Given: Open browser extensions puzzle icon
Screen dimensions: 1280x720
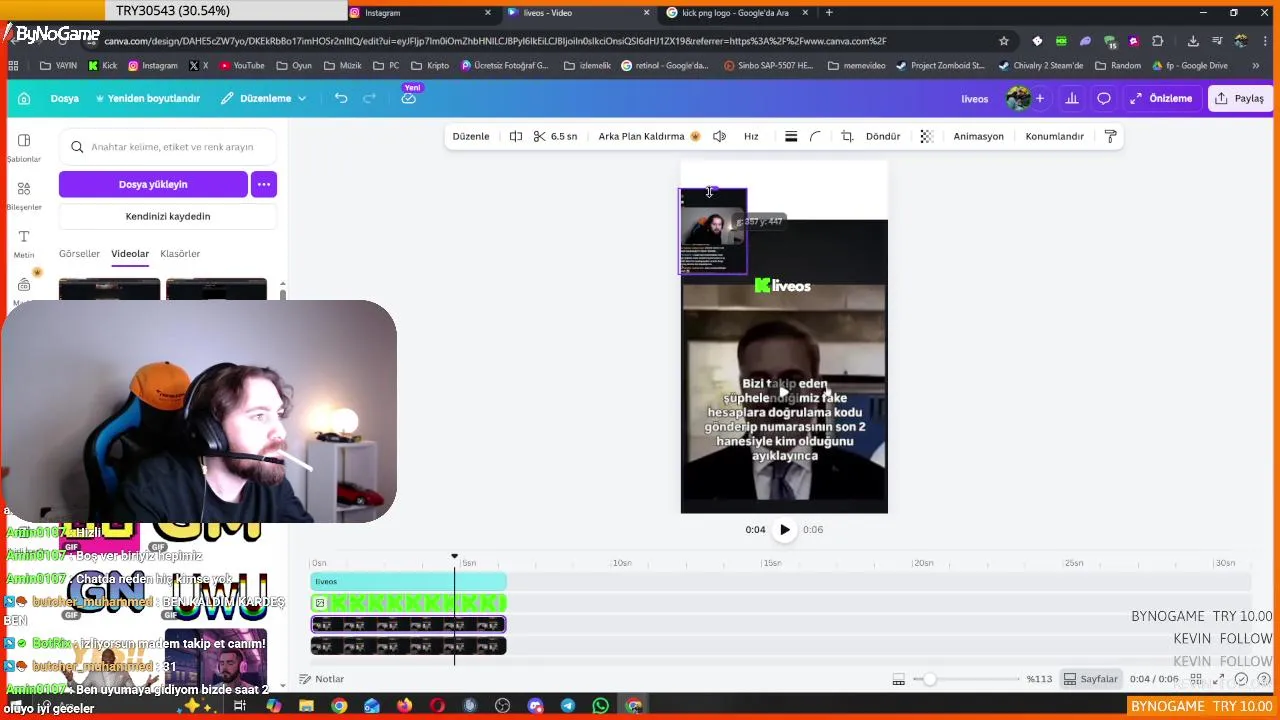Looking at the screenshot, I should coord(1158,41).
